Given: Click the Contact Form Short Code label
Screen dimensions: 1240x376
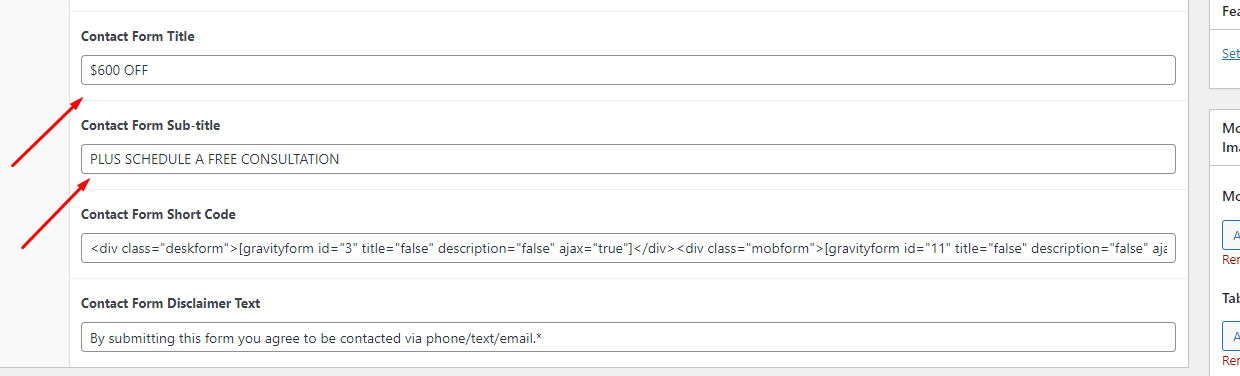Looking at the screenshot, I should coord(158,215).
